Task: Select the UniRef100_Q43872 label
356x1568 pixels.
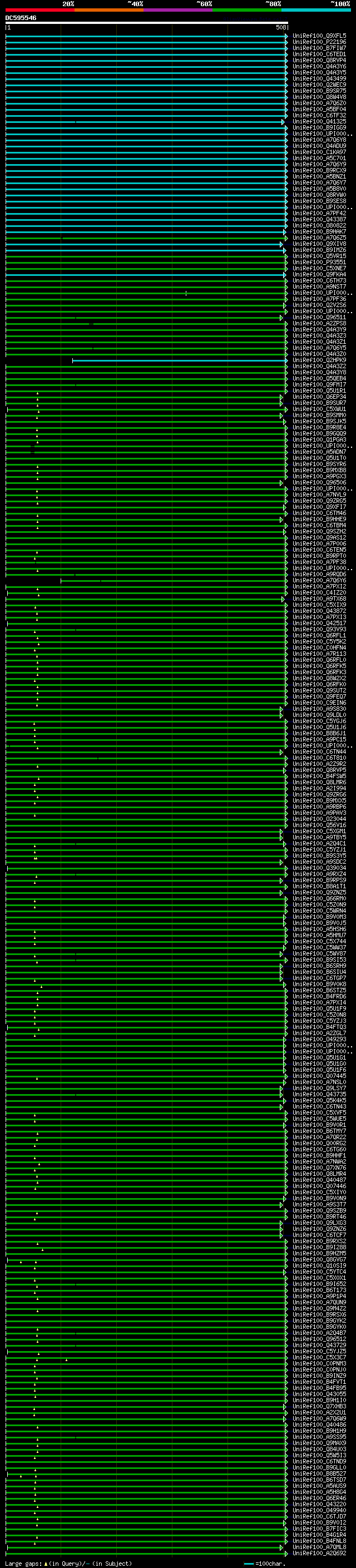Action: [x=319, y=611]
